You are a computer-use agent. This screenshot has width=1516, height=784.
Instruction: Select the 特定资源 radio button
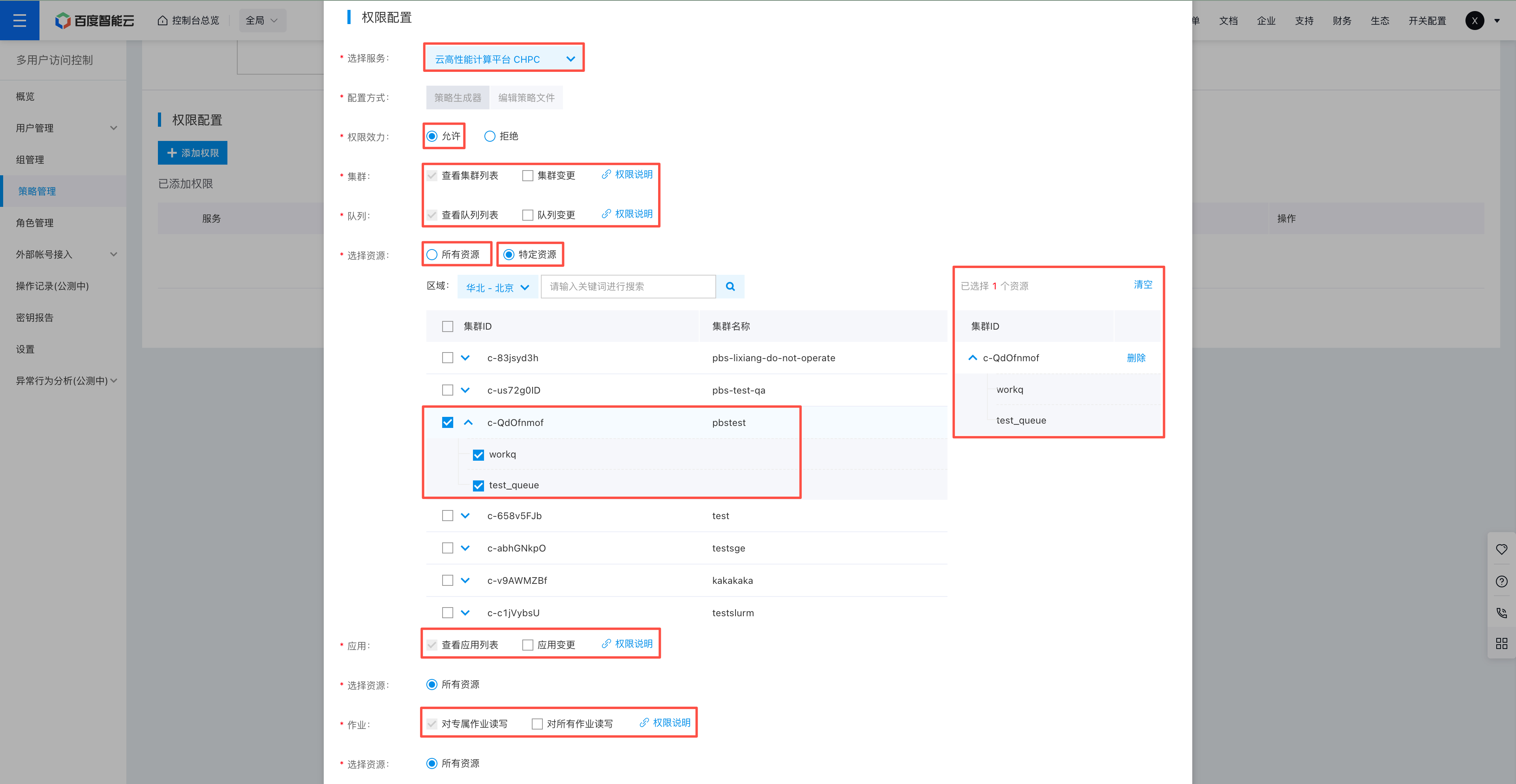coord(508,255)
